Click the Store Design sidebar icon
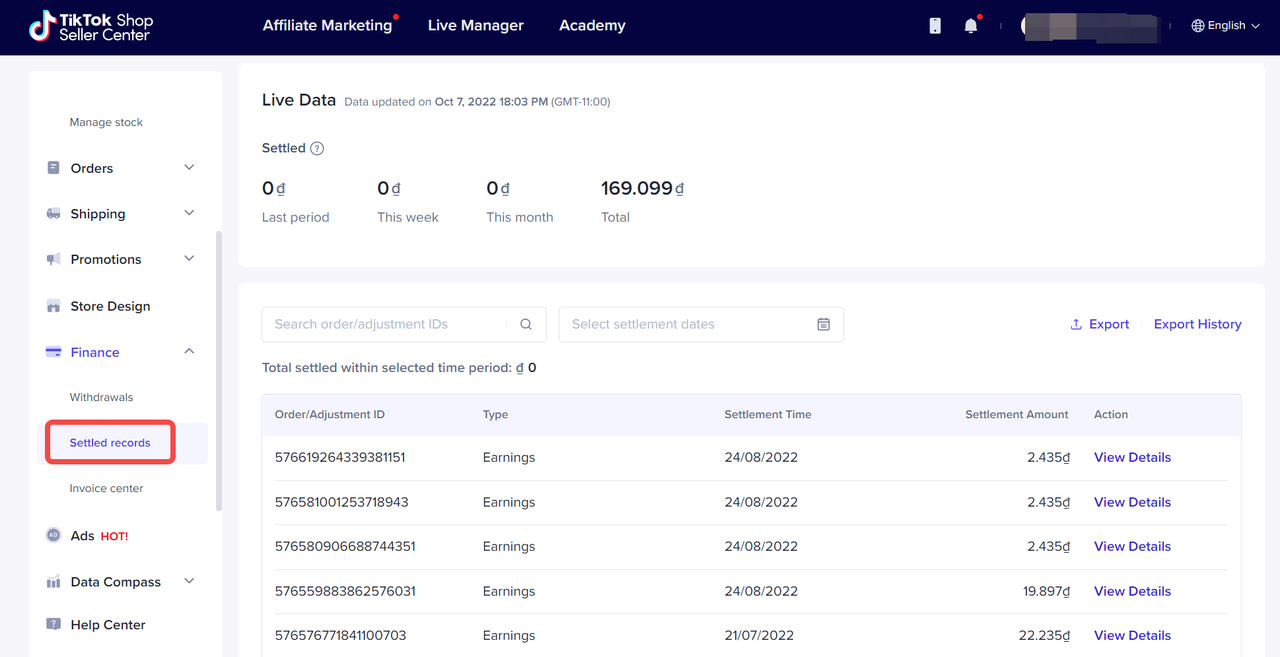The image size is (1280, 657). click(54, 306)
